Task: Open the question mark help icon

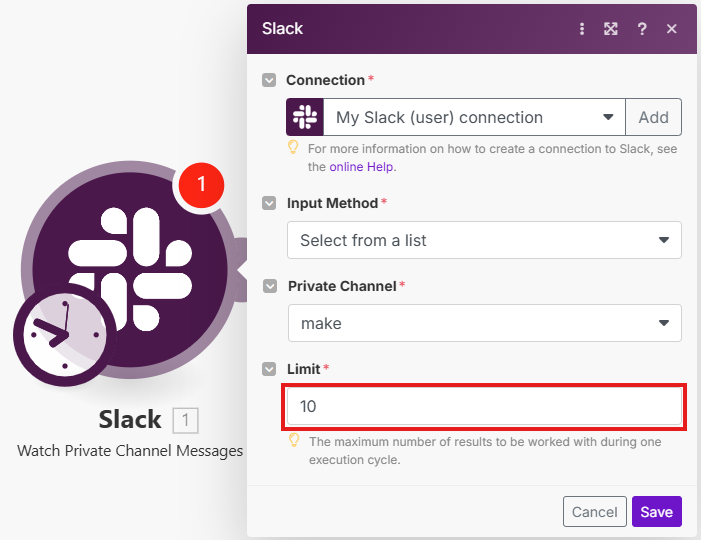Action: (x=642, y=29)
